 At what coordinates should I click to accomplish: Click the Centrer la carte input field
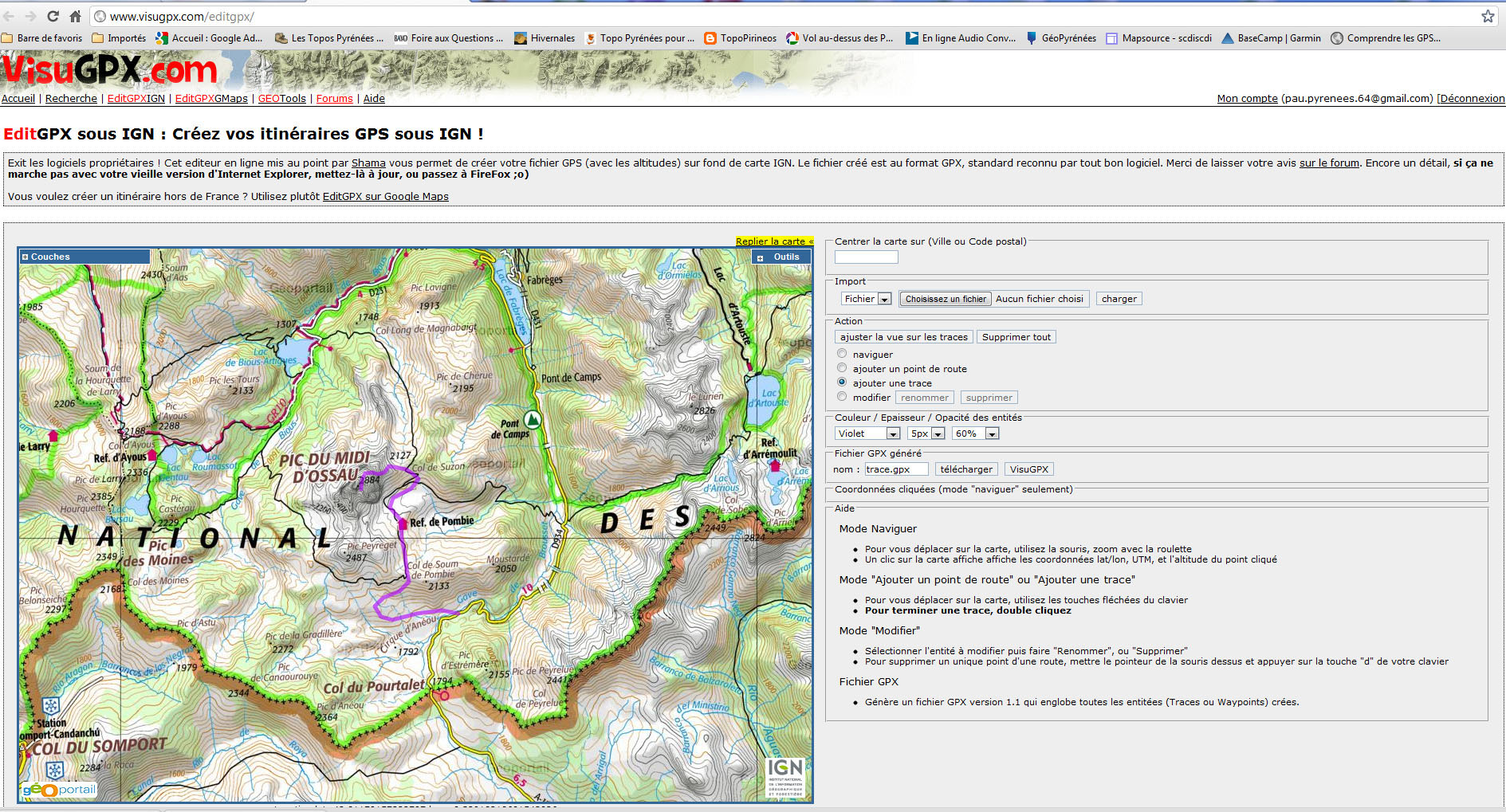point(867,257)
